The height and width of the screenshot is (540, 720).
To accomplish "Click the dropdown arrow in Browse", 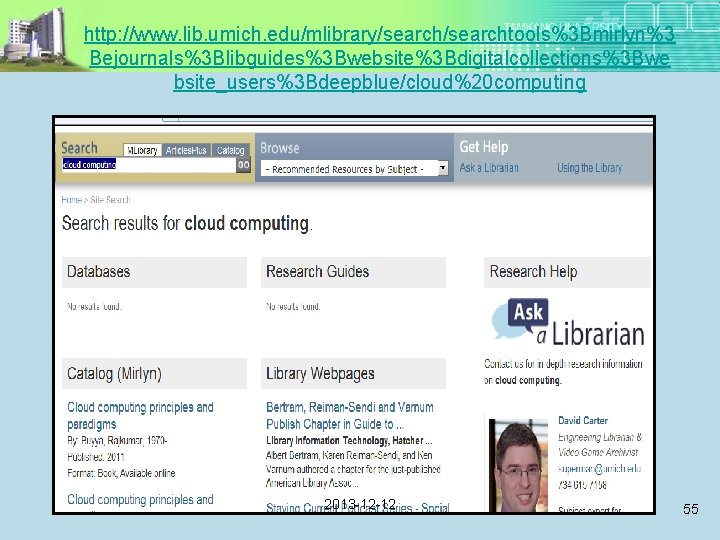I will [x=443, y=169].
